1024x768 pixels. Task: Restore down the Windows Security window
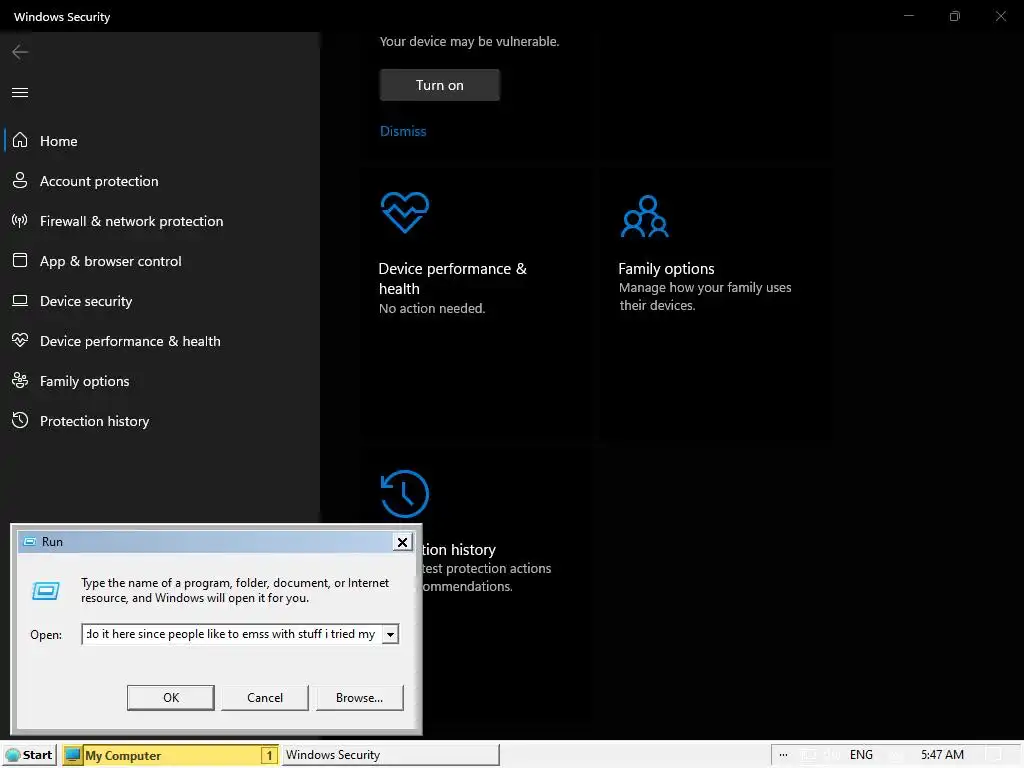tap(955, 16)
